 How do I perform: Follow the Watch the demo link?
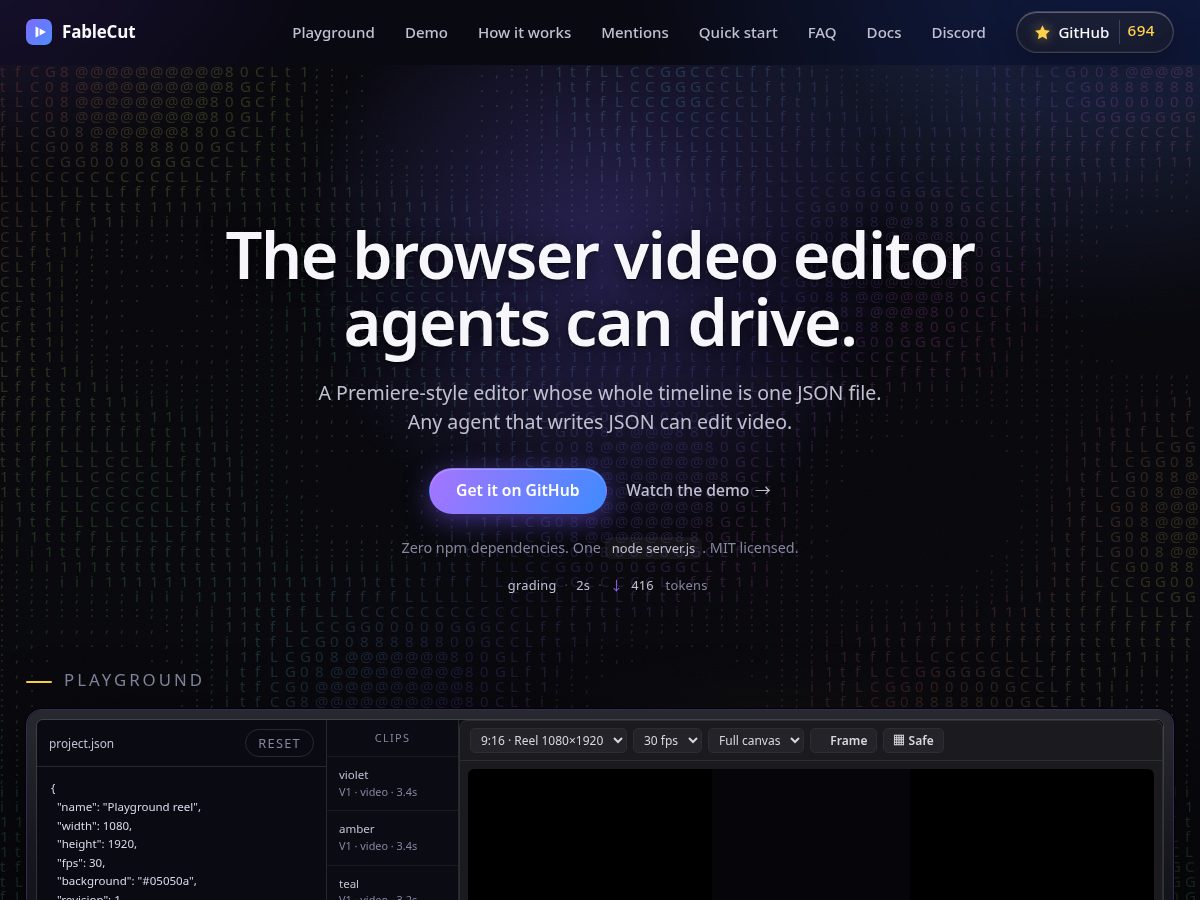[x=698, y=490]
